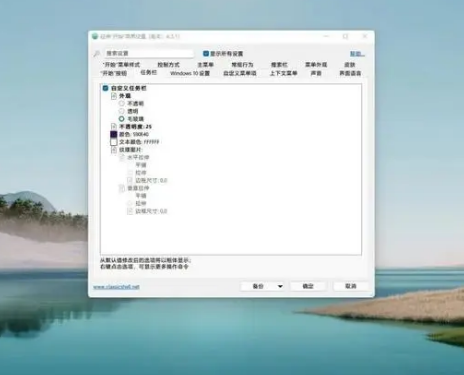This screenshot has height=375, width=464.
Task: Click the 确定 OK button
Action: [x=308, y=286]
